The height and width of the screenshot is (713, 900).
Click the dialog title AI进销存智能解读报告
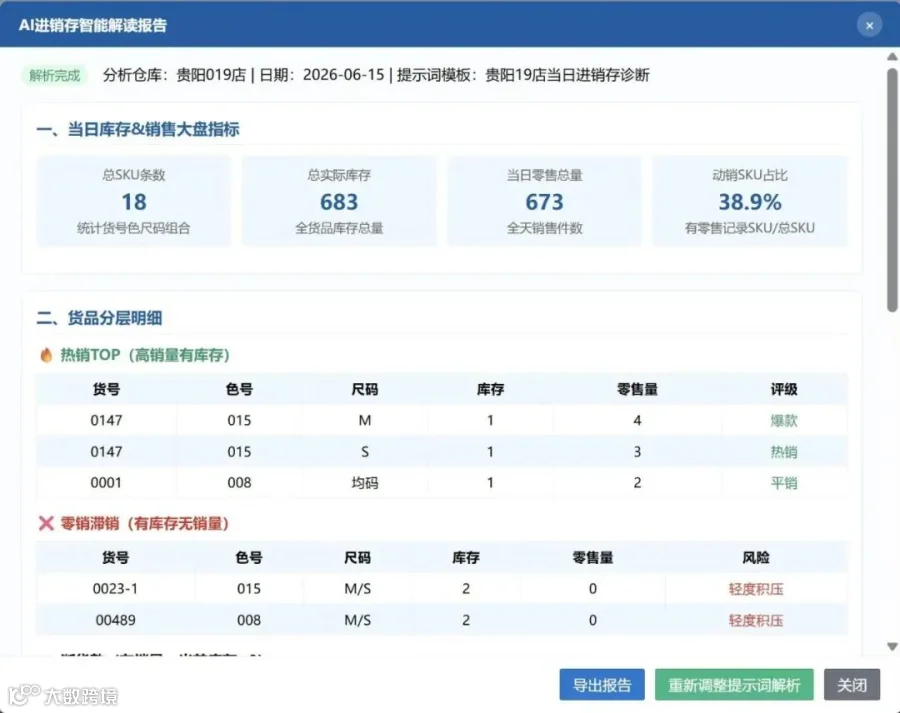click(92, 25)
